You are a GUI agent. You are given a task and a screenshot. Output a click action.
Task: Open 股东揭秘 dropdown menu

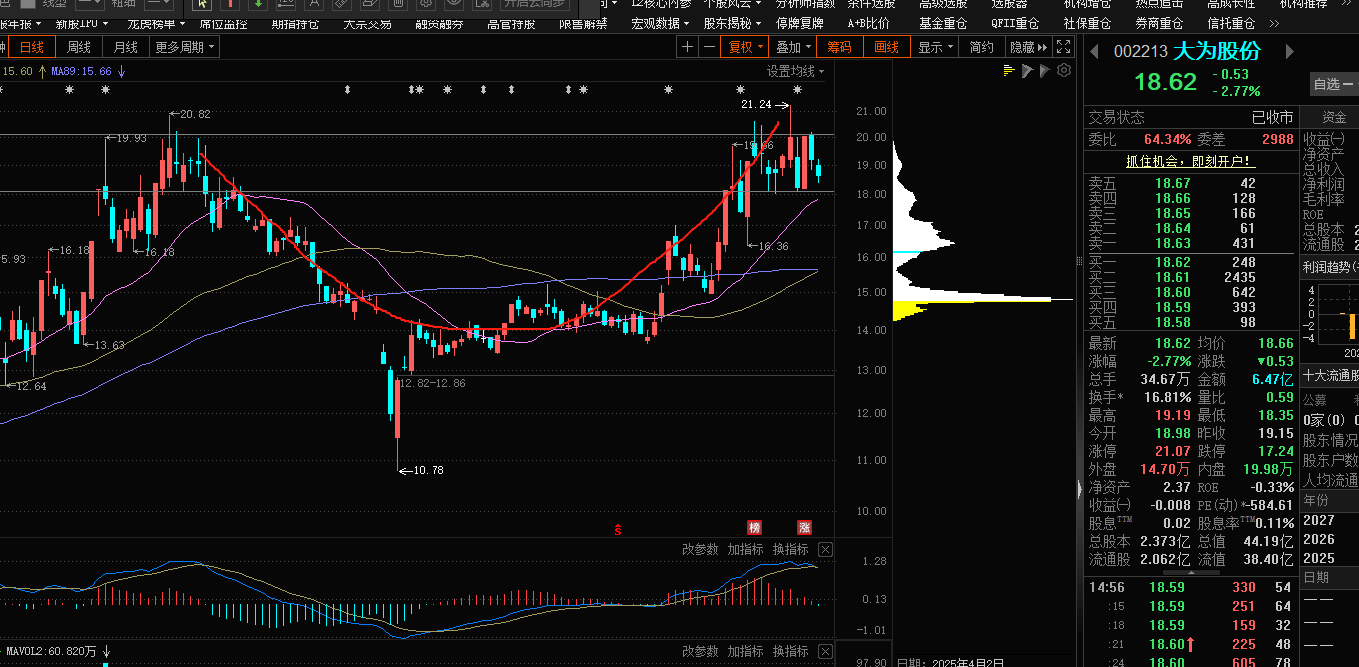733,23
